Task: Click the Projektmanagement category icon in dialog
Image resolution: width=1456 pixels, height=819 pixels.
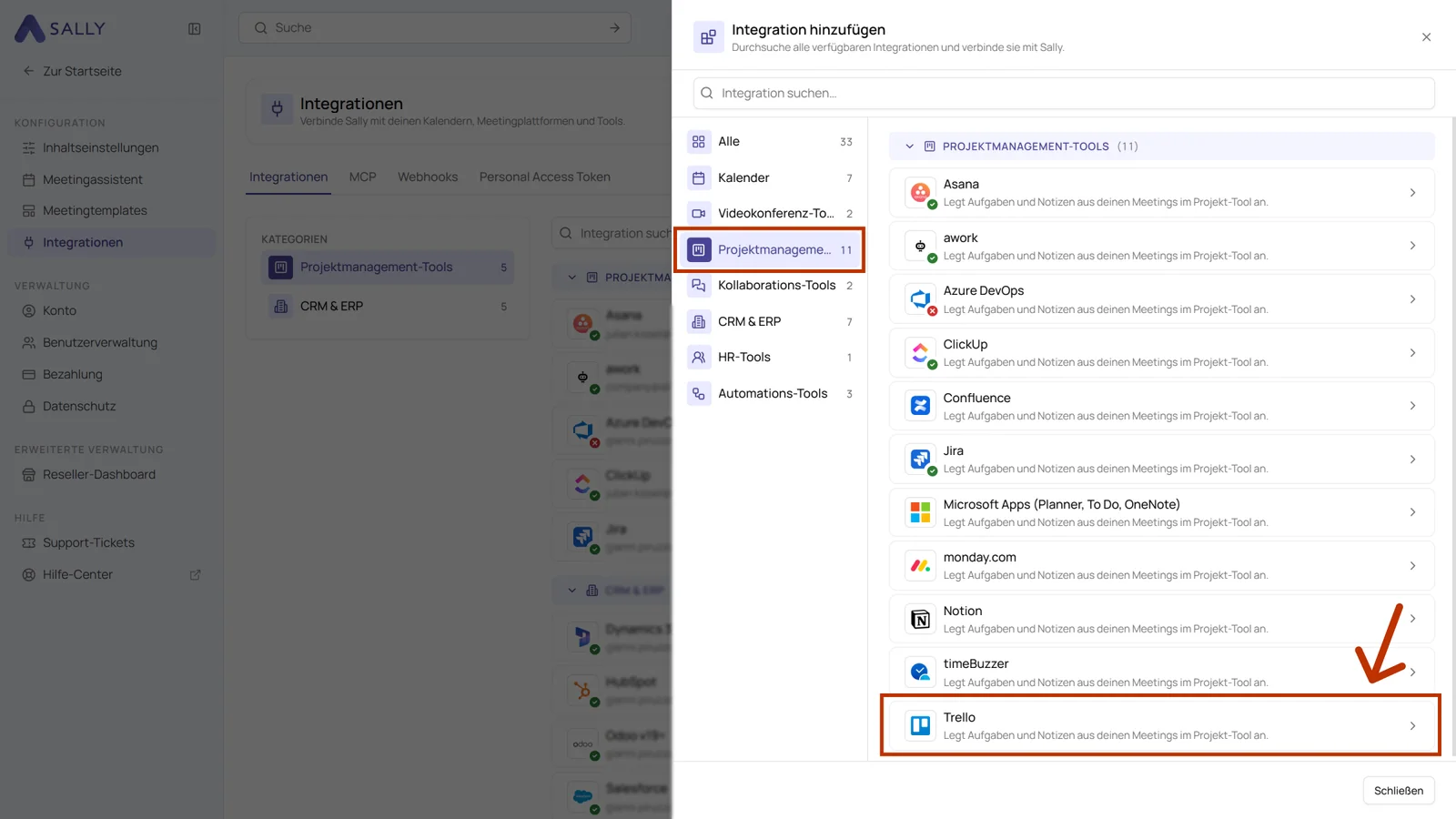Action: (699, 249)
